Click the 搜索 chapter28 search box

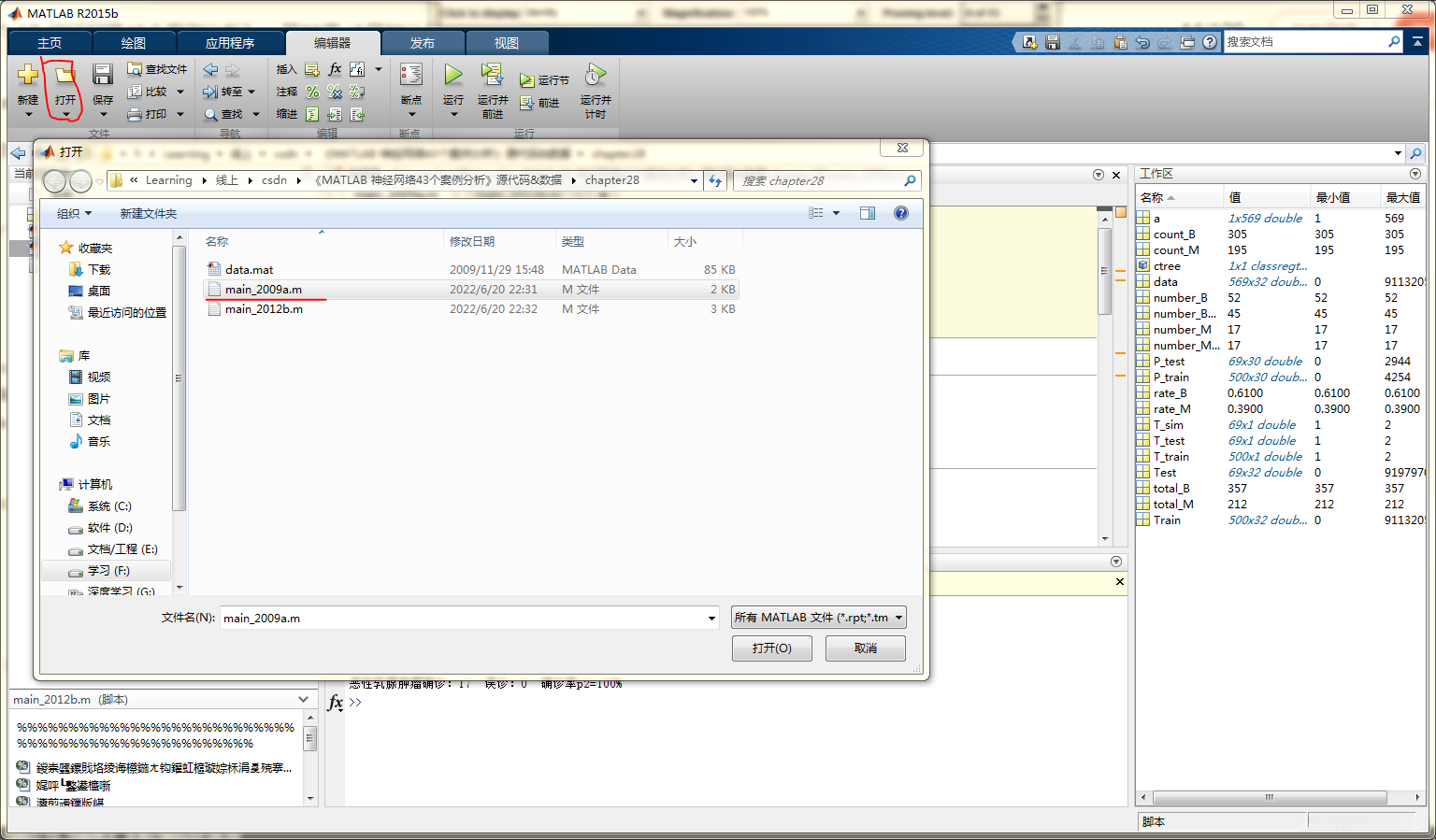coord(826,180)
